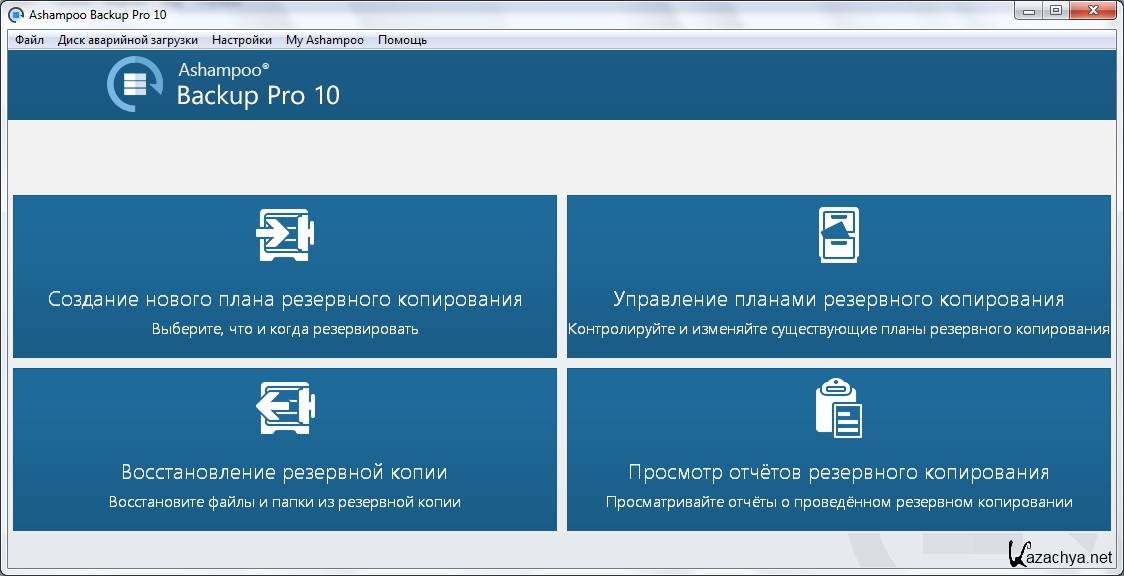Click the safe icon with left arrow
Screen dimensions: 1124x576
click(x=284, y=407)
